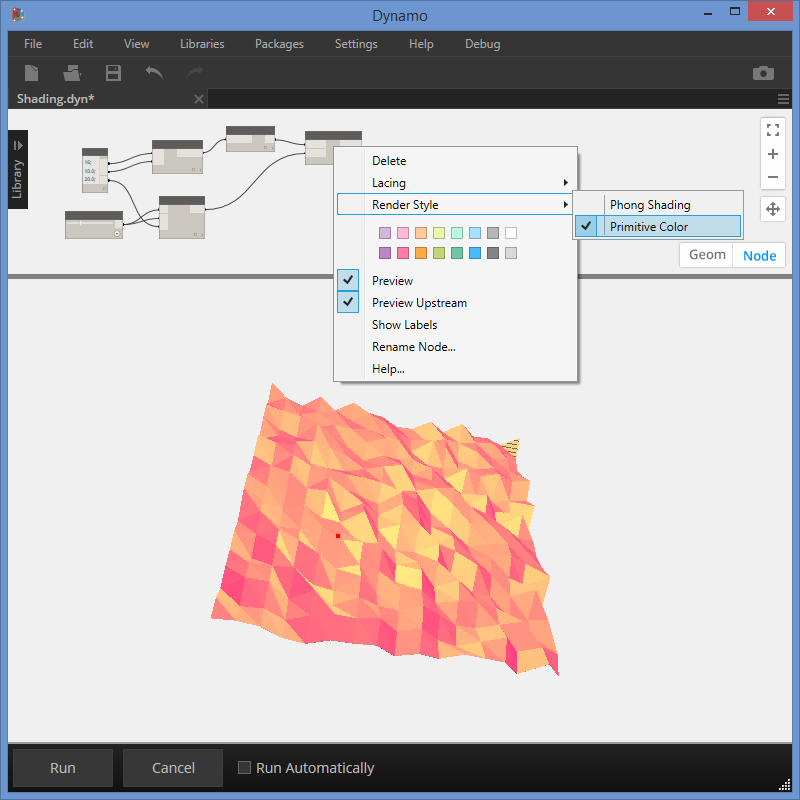This screenshot has height=800, width=800.
Task: Open the Debug menu
Action: pos(483,44)
